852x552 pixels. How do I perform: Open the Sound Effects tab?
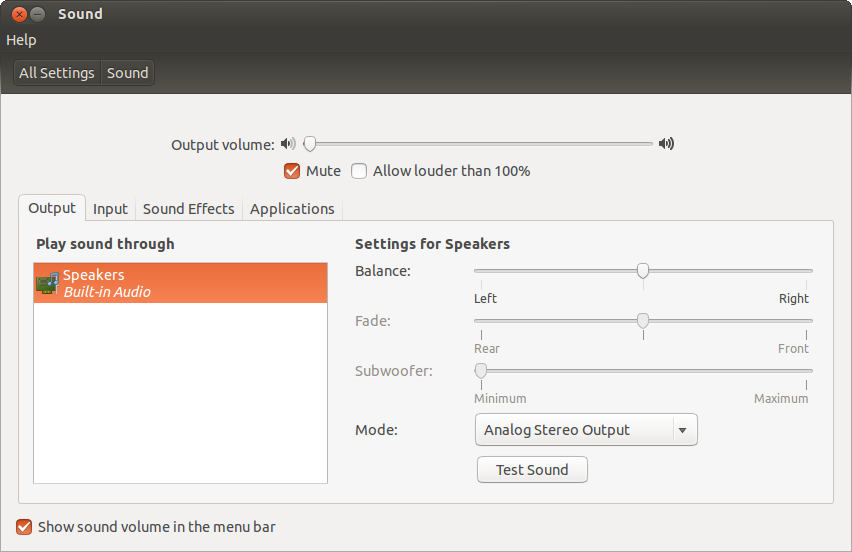coord(189,209)
